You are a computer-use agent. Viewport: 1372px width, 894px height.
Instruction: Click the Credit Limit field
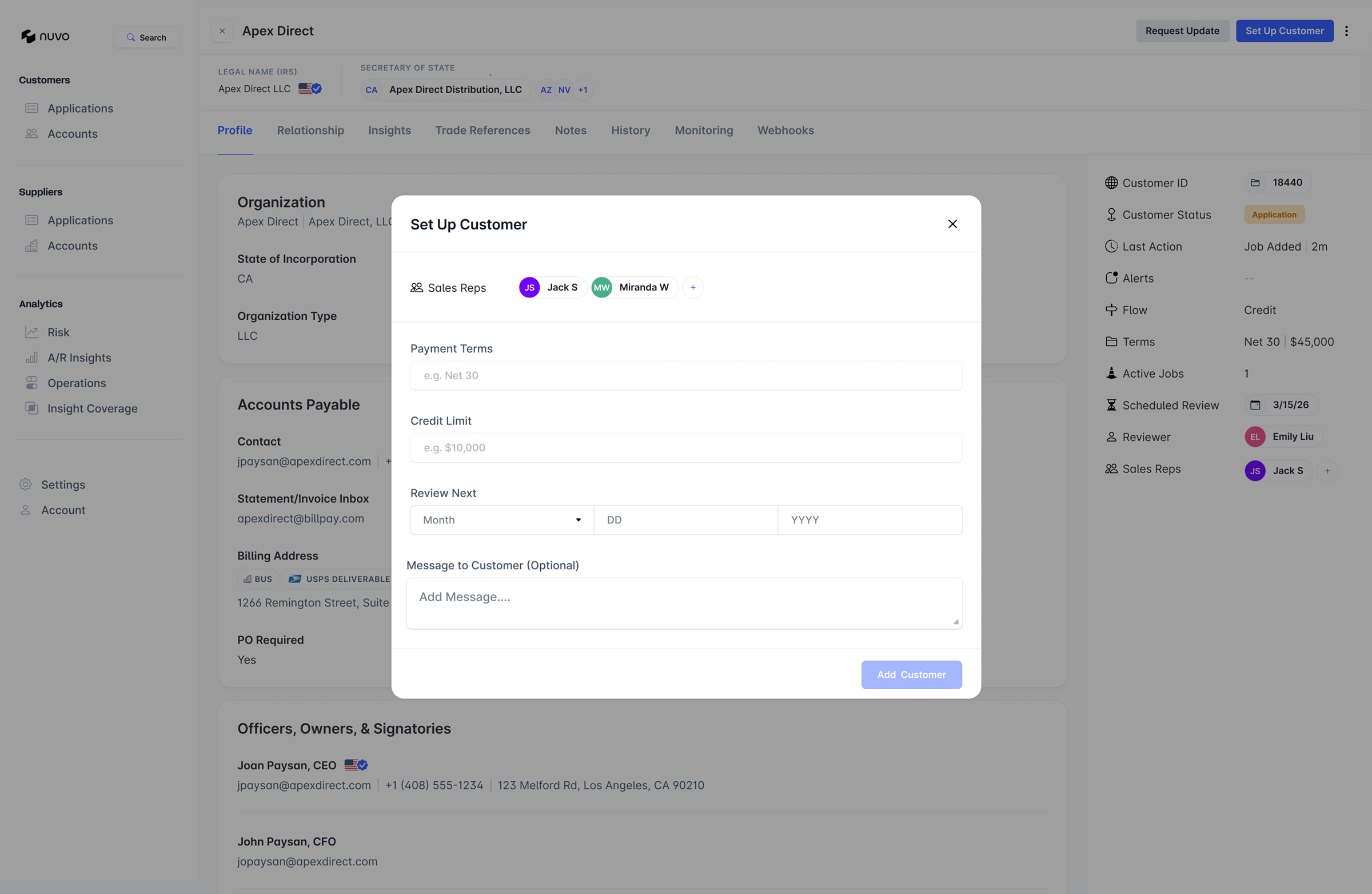[685, 448]
